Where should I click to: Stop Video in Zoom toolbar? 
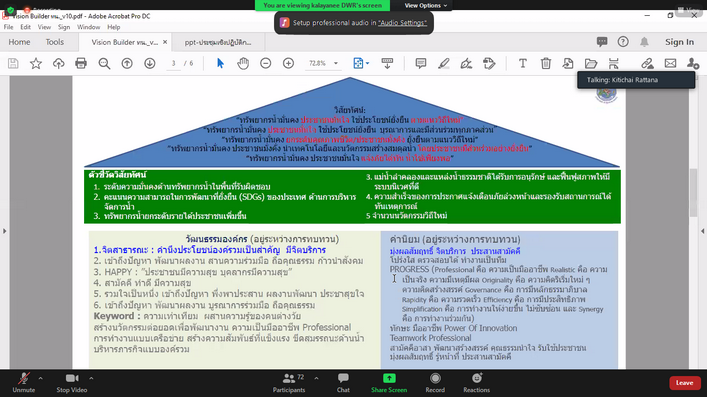72,383
